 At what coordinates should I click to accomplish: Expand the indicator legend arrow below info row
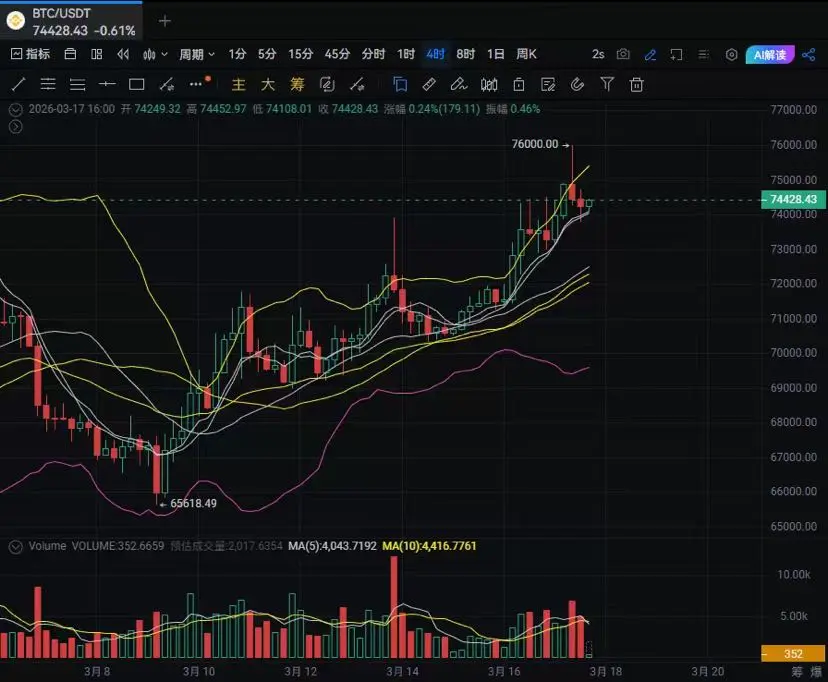coord(16,127)
